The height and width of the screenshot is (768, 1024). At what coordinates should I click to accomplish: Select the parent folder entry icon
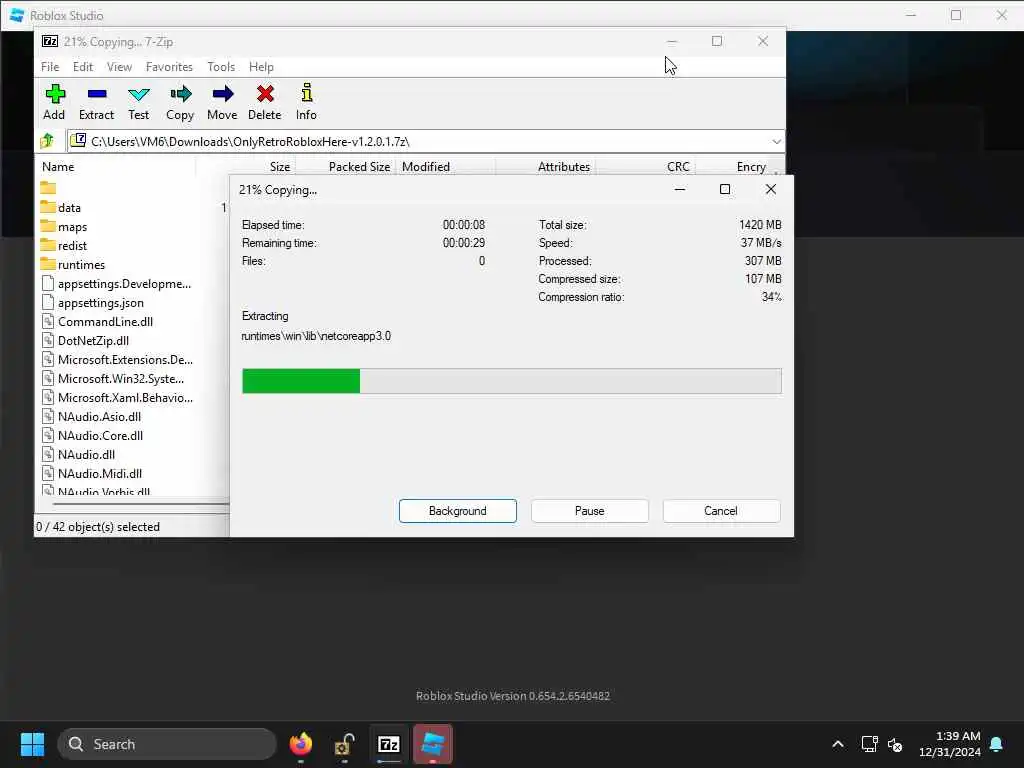point(48,188)
